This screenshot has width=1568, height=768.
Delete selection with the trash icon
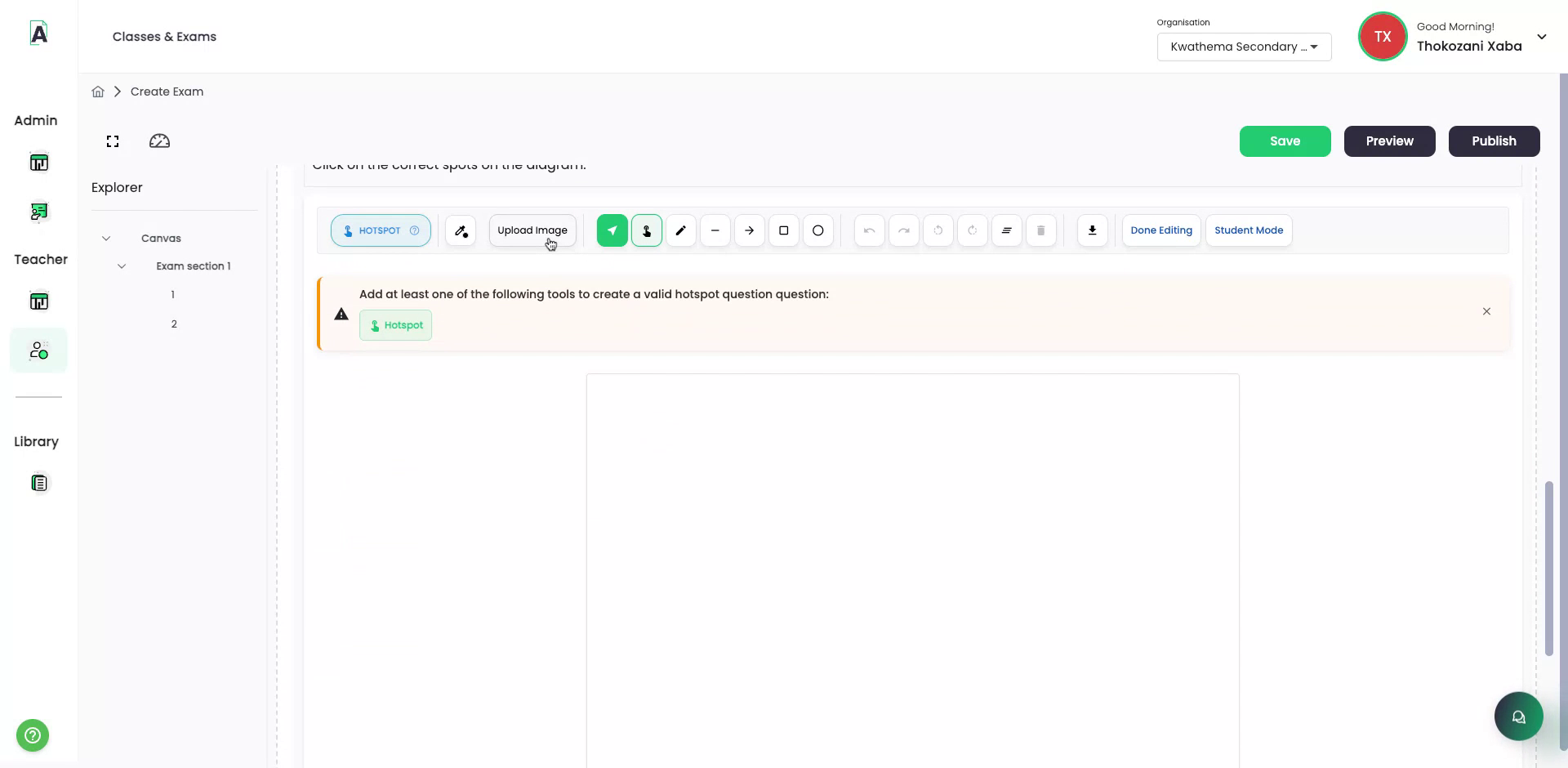point(1040,230)
